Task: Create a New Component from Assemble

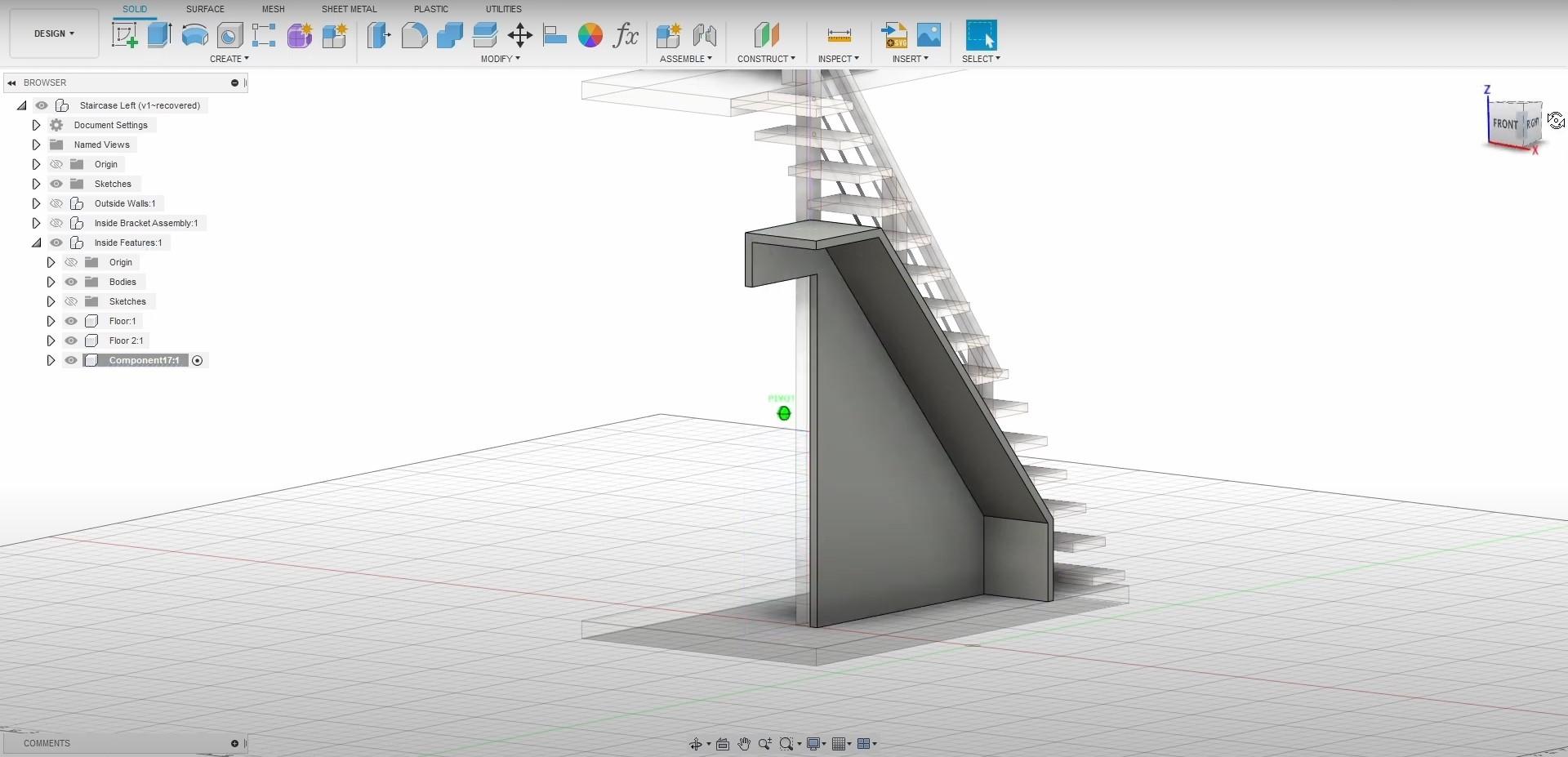Action: [668, 35]
